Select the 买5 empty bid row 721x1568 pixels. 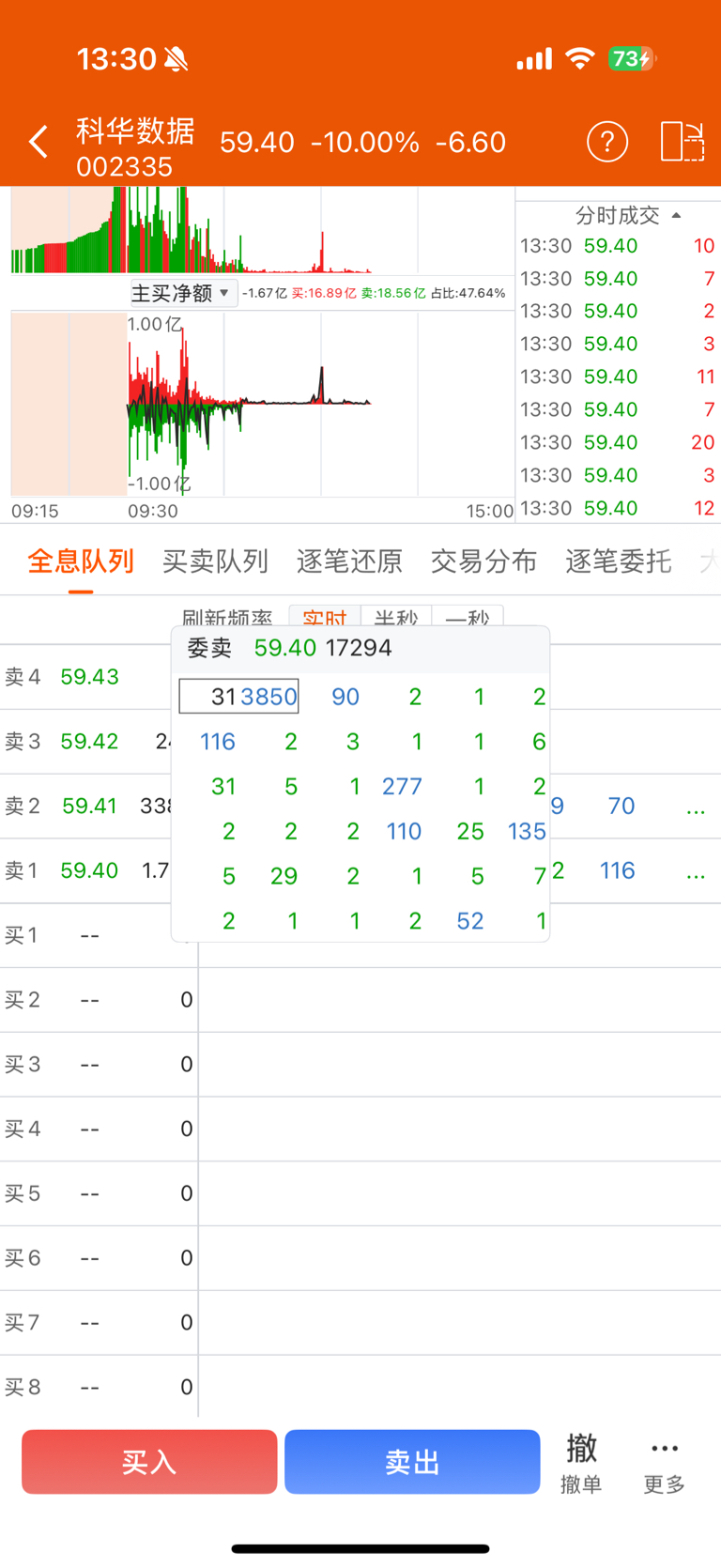tap(360, 1193)
